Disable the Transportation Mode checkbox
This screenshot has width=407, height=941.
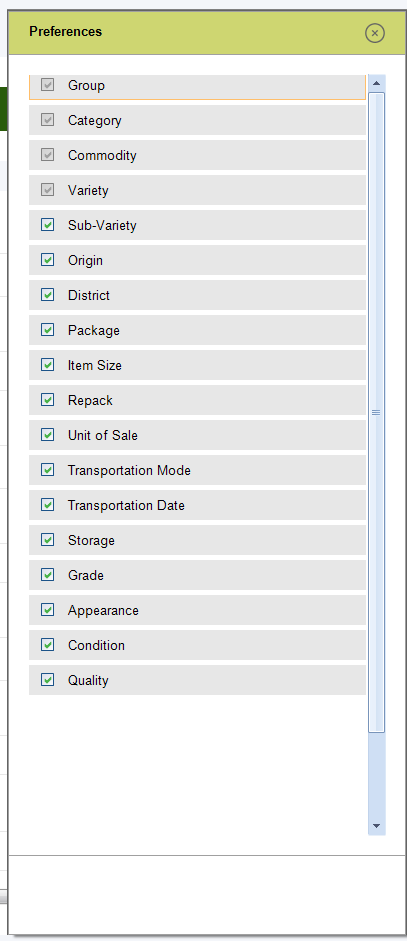pyautogui.click(x=47, y=469)
